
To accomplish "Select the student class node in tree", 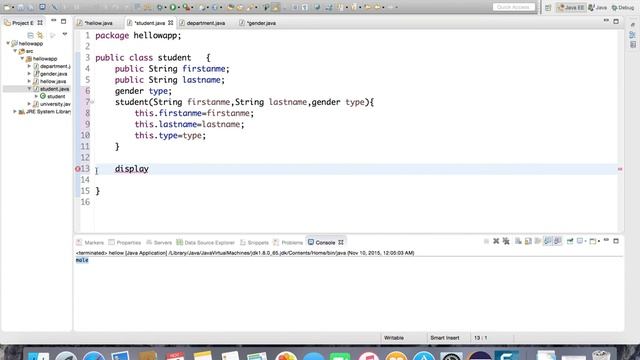I will pos(56,96).
